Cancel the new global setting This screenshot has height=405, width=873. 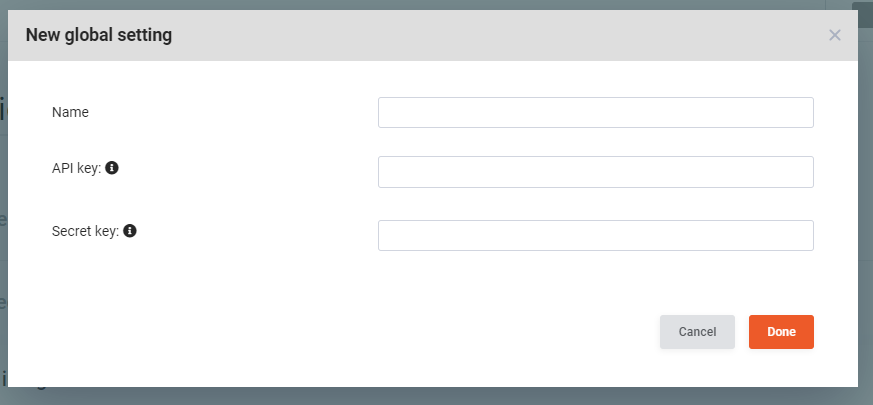697,332
